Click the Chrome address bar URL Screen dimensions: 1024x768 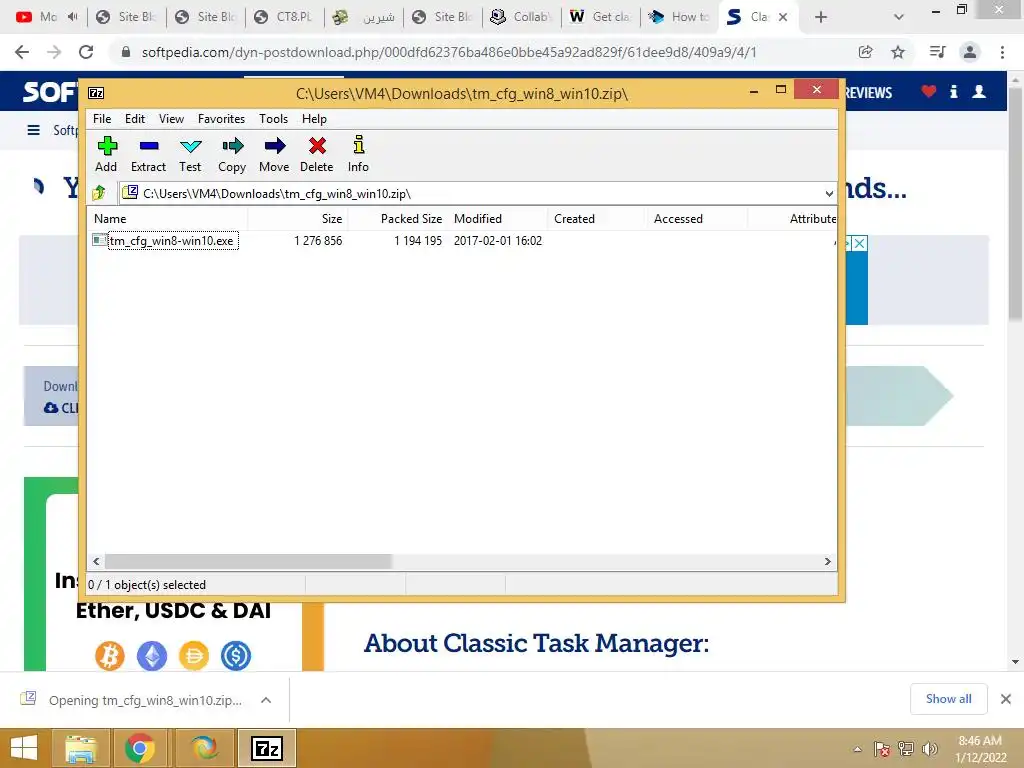[x=449, y=52]
